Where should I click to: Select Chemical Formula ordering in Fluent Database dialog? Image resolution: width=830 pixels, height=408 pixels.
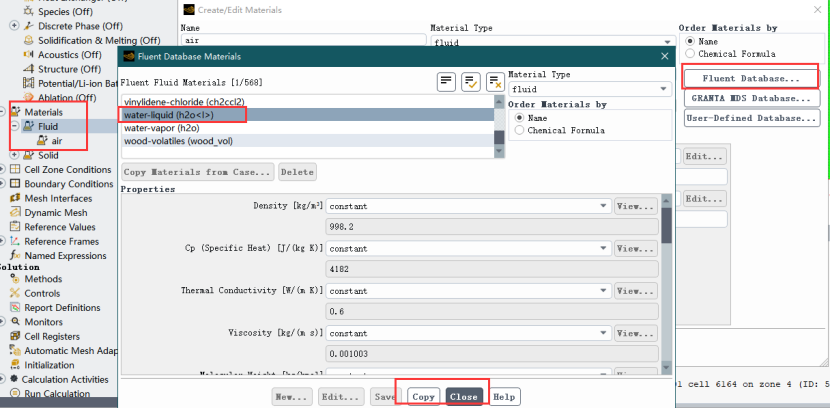(x=519, y=130)
